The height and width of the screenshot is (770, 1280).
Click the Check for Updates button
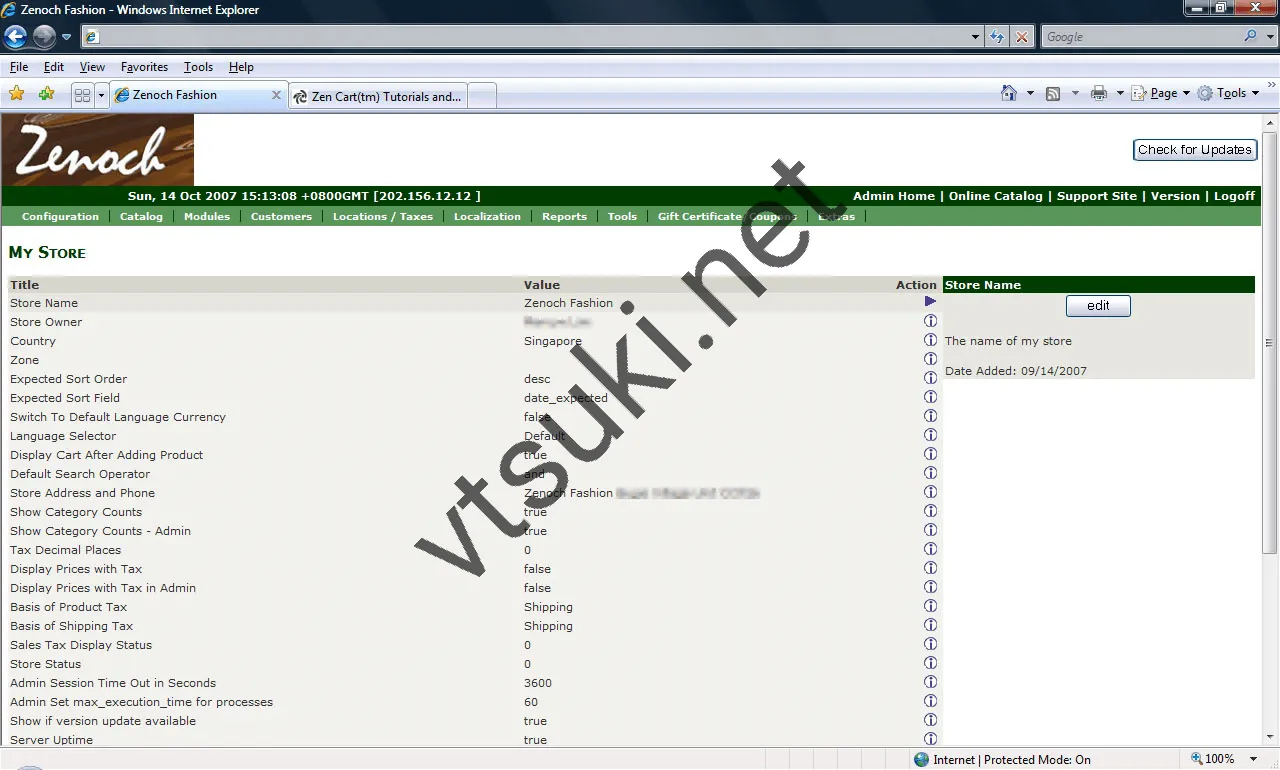(1194, 150)
